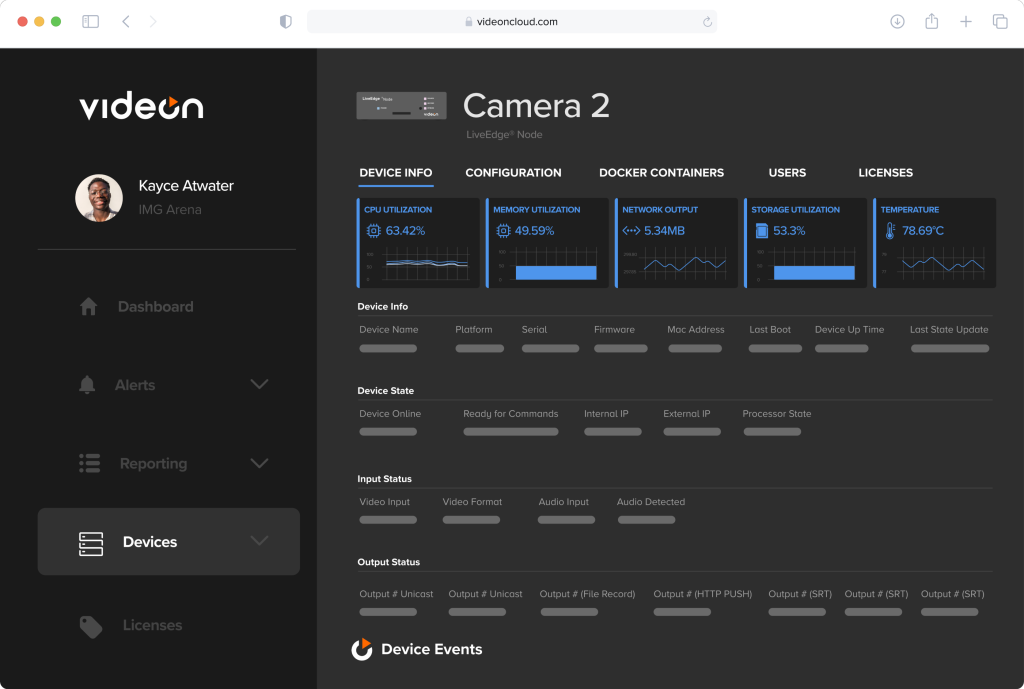
Task: Click the Licenses tag icon
Action: coord(91,626)
